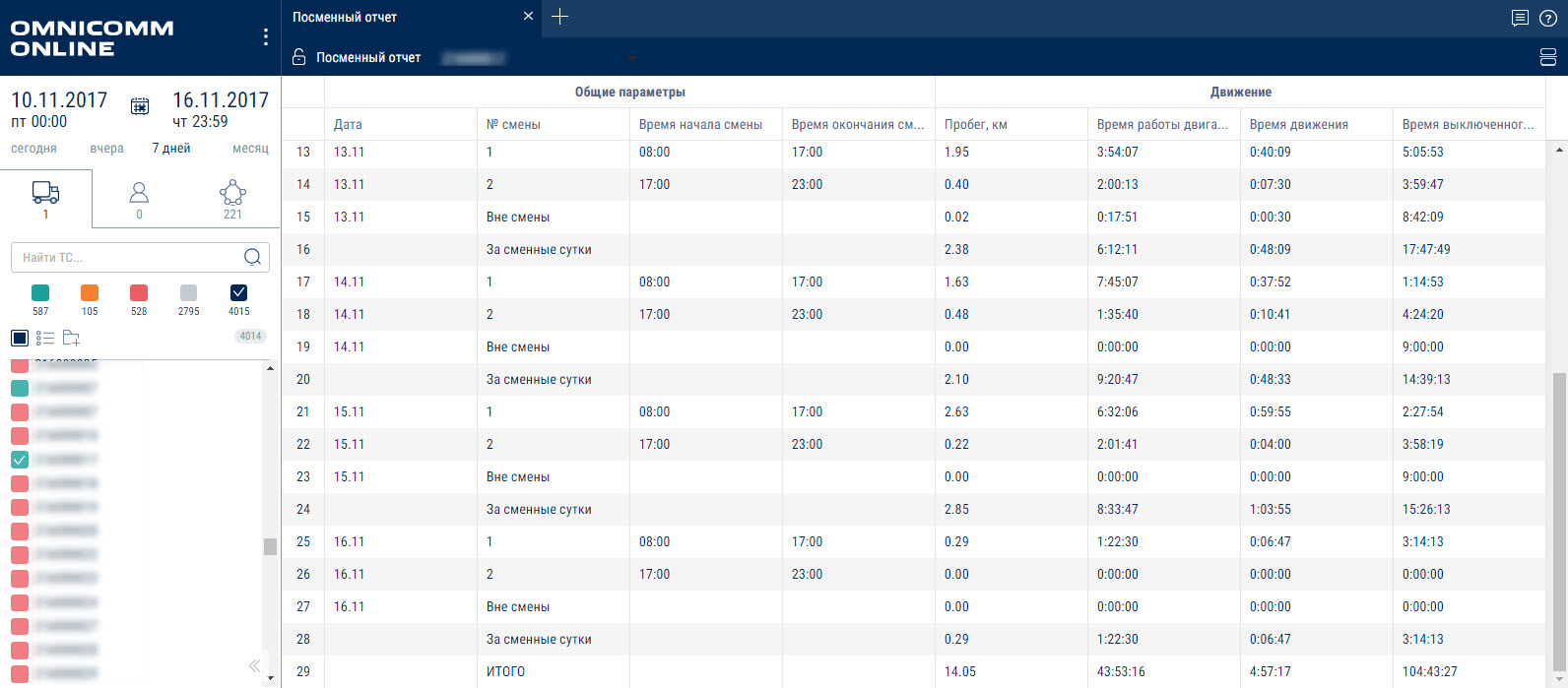Switch to the vehicles tab with truck icon
Image resolution: width=1568 pixels, height=688 pixels.
tap(45, 199)
